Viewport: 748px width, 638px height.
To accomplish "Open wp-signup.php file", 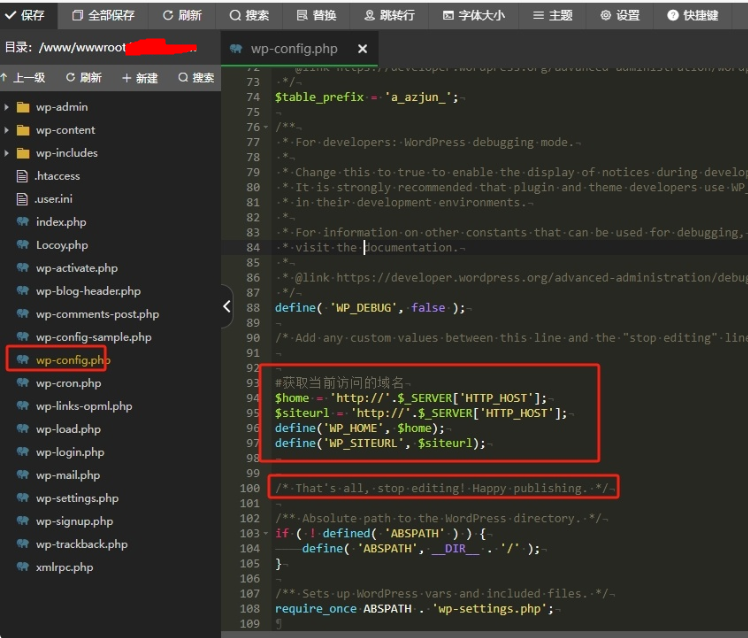I will [x=74, y=521].
